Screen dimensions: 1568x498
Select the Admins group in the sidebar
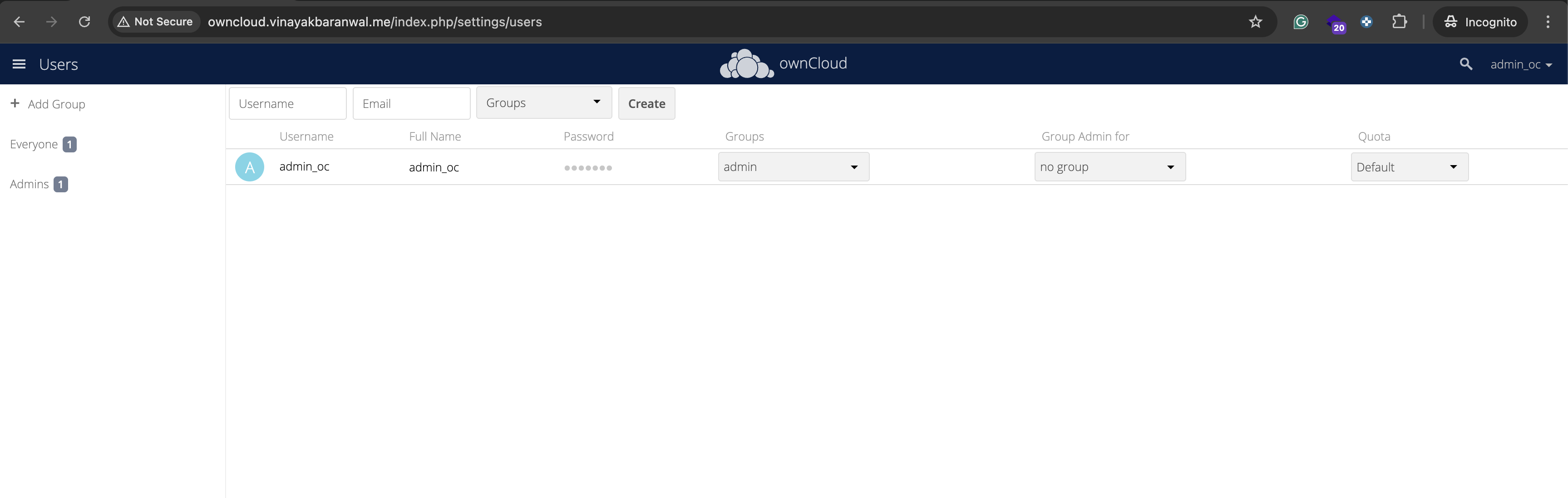[x=30, y=184]
